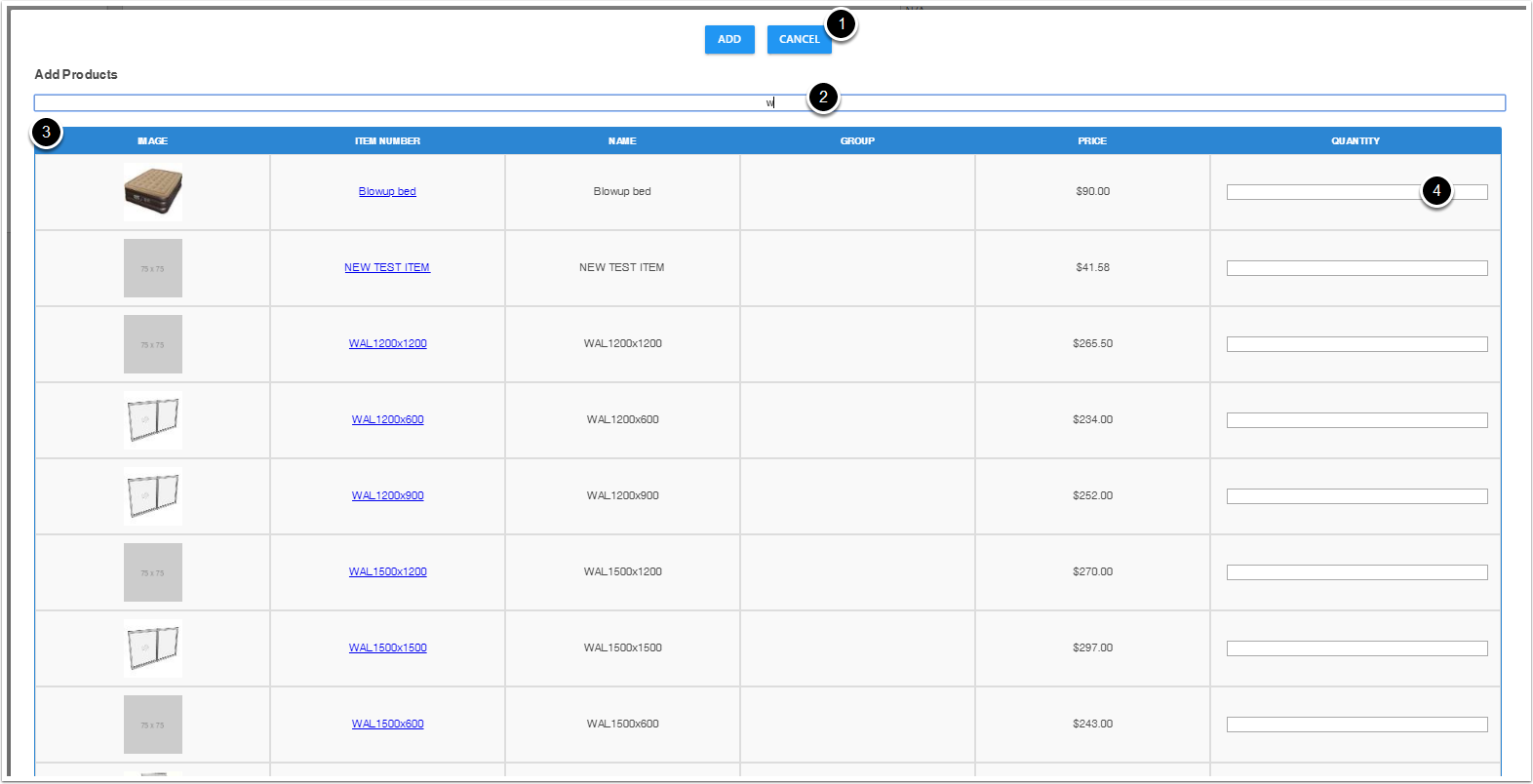This screenshot has height=784, width=1533.
Task: Click the WAL1200x900 name cell
Action: 622,495
